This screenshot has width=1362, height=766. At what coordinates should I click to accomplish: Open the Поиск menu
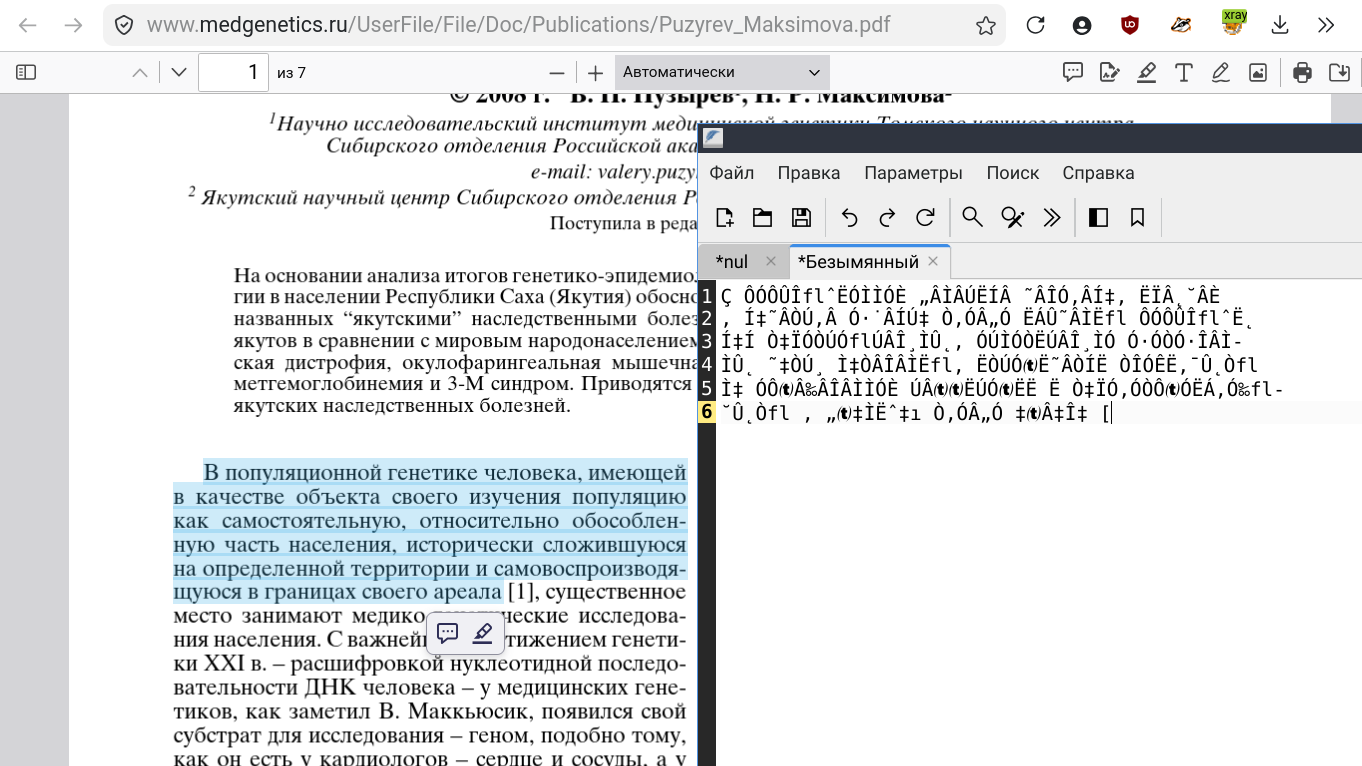point(1013,173)
